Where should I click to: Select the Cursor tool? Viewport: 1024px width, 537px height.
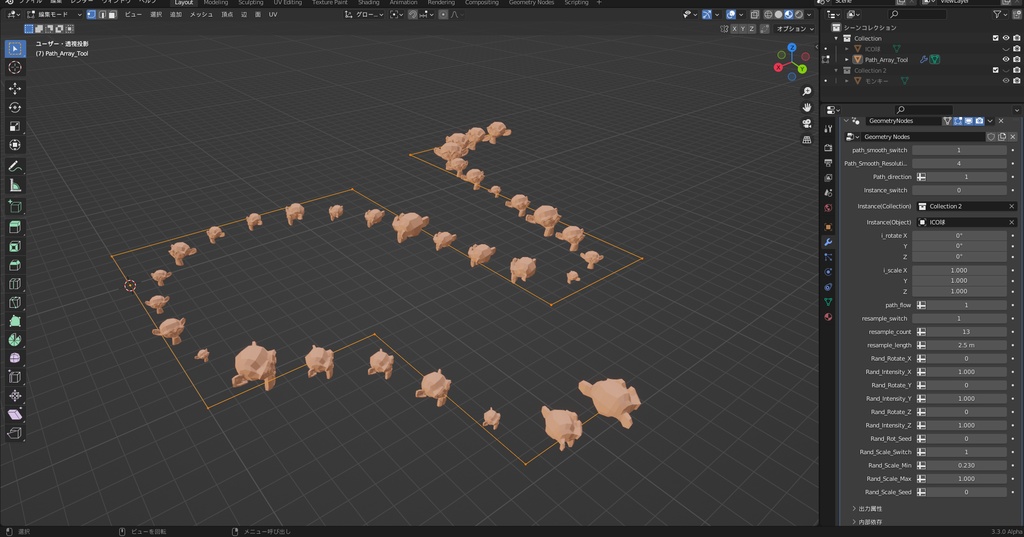coord(15,67)
